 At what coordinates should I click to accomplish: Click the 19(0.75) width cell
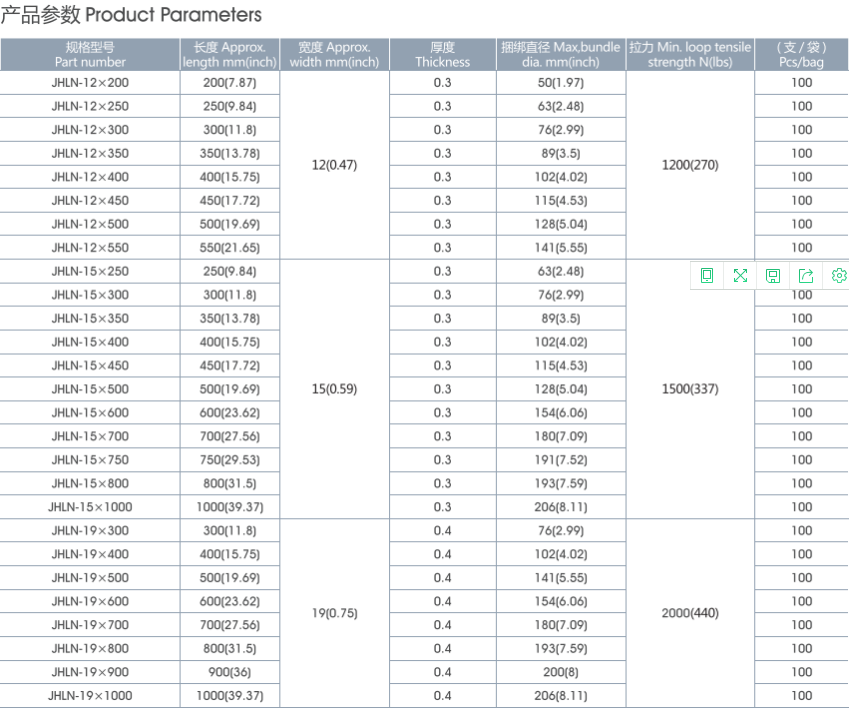334,614
